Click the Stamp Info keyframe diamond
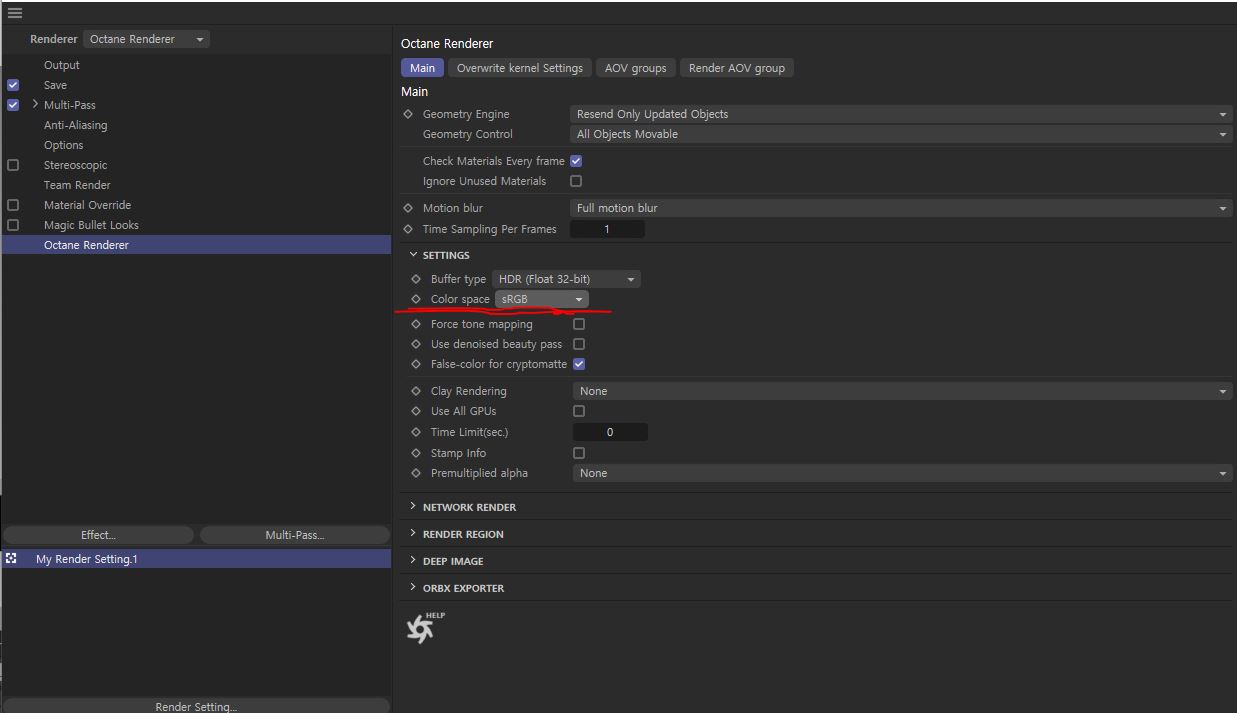Screen dimensions: 1237x713 pyautogui.click(x=416, y=453)
